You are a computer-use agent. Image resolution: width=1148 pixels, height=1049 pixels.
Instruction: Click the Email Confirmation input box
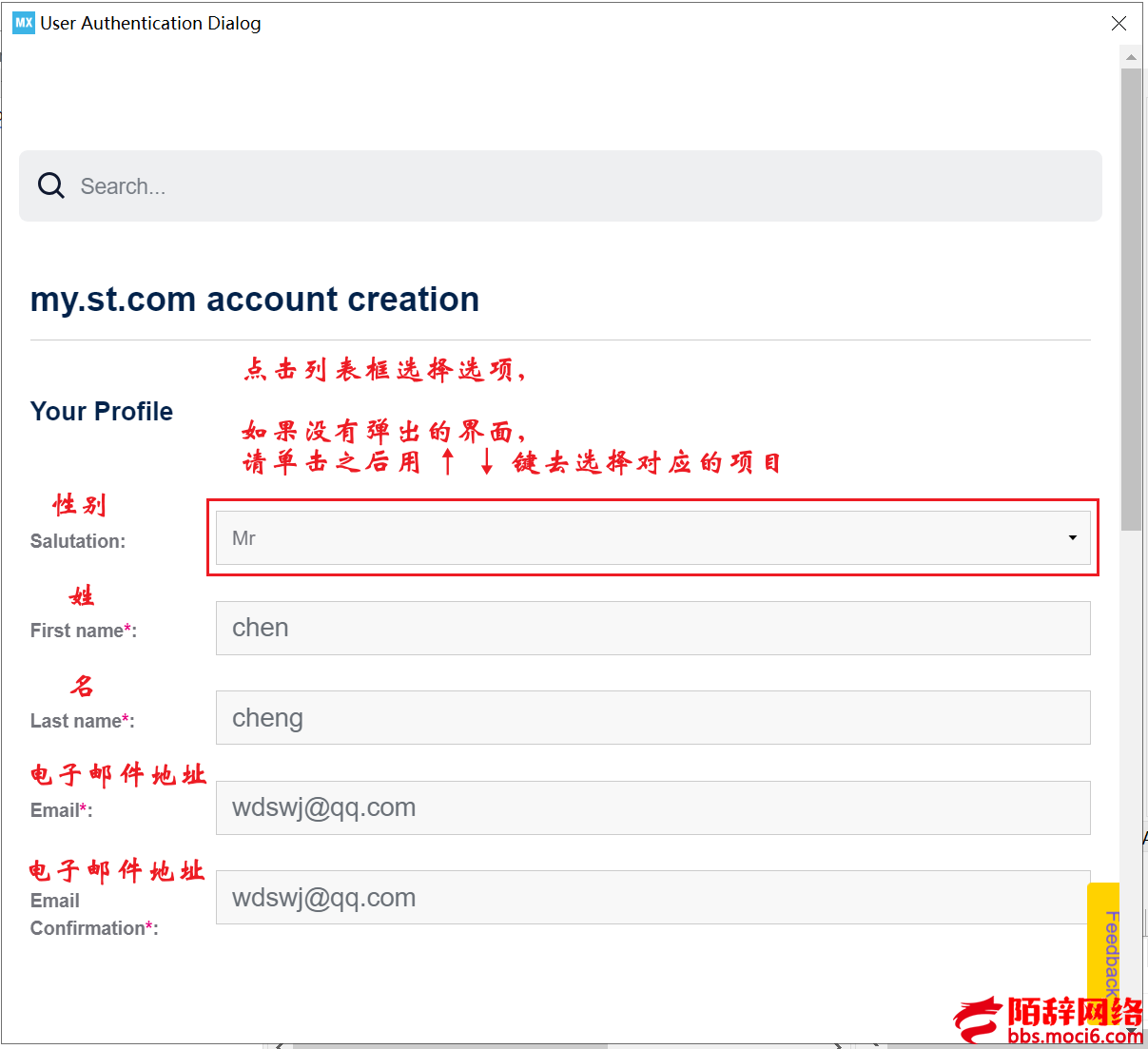pos(653,898)
